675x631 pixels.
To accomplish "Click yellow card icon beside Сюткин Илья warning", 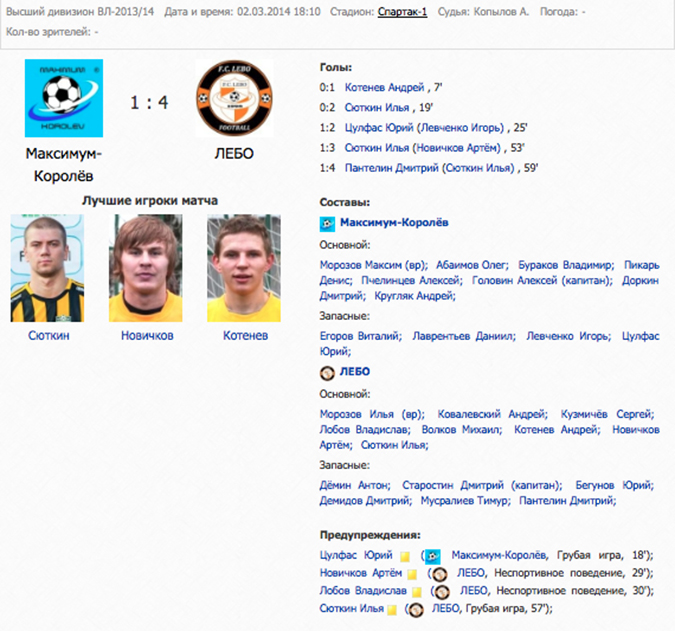I will point(392,610).
